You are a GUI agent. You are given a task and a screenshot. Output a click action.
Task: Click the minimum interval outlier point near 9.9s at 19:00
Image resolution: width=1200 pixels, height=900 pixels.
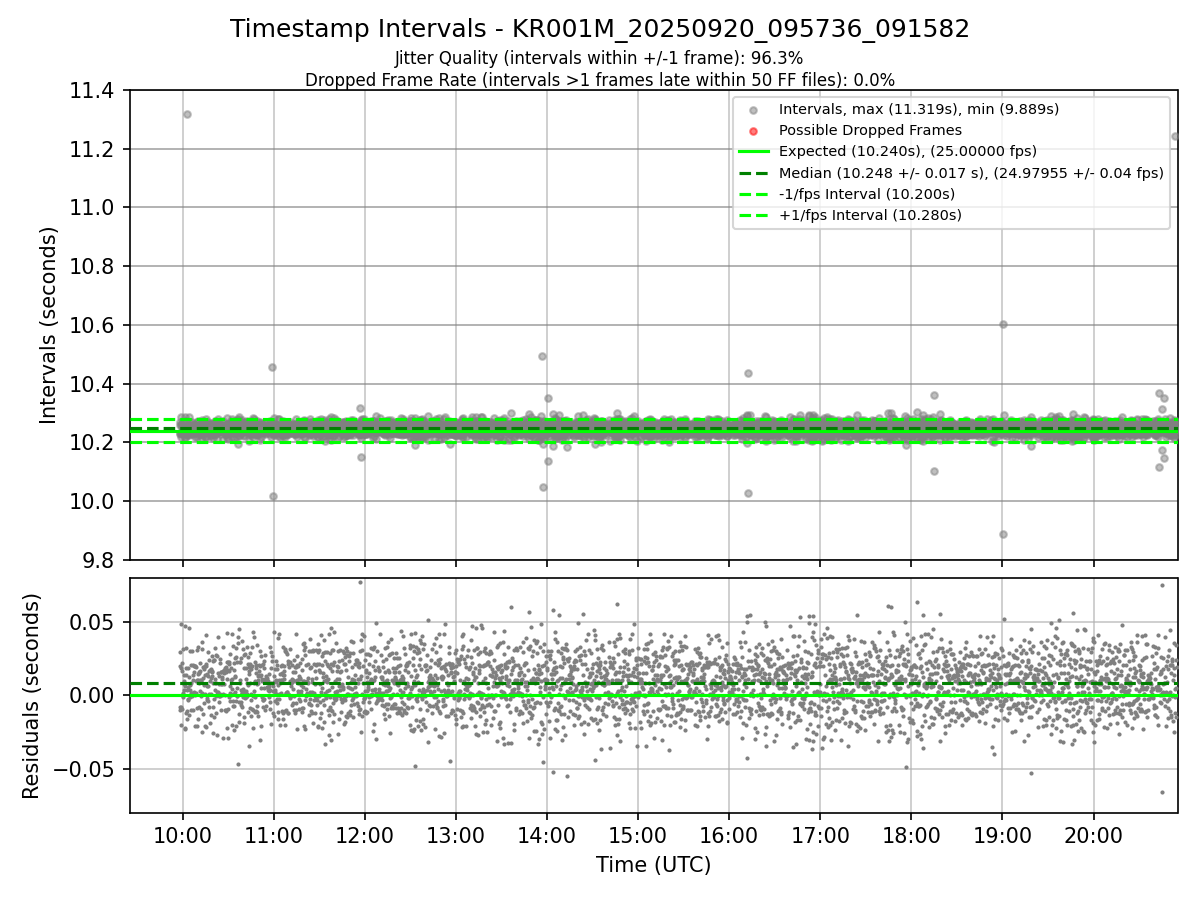pos(1003,534)
